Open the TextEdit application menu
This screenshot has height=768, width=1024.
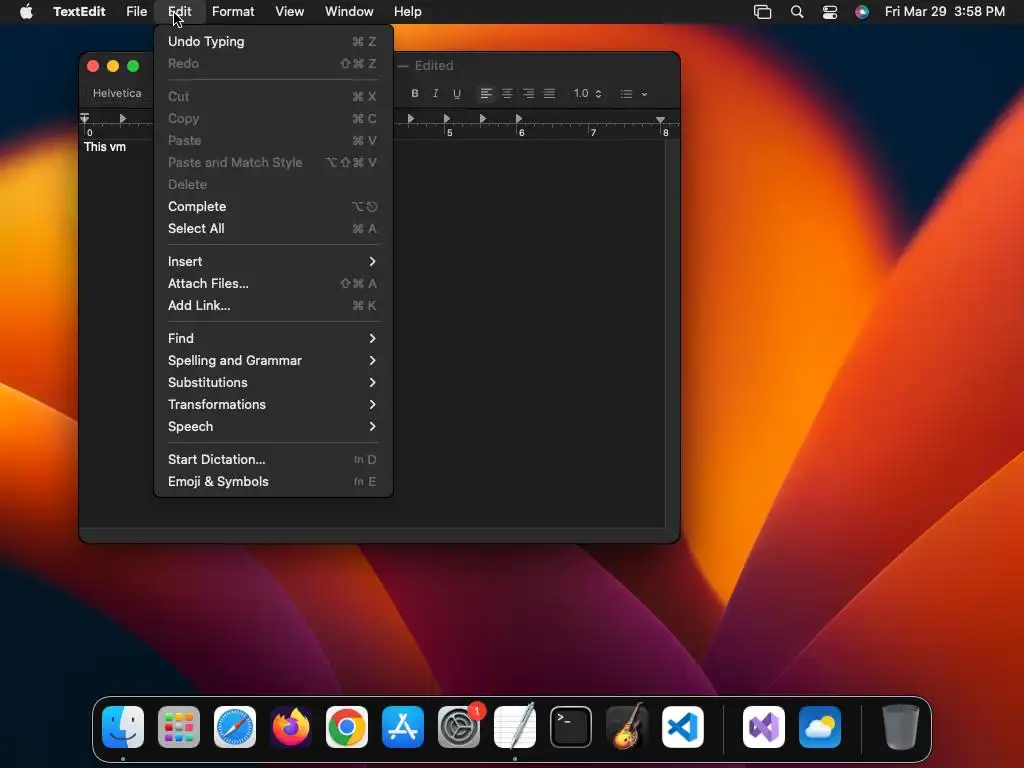pos(79,12)
